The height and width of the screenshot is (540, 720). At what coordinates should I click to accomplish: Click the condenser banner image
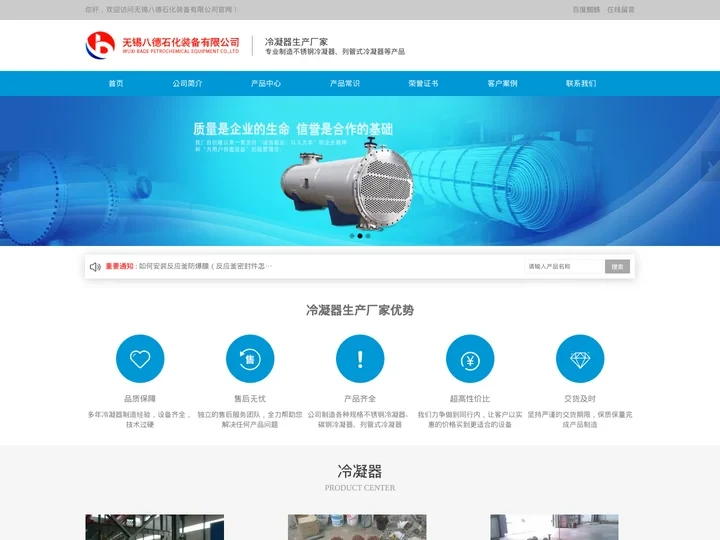(360, 171)
